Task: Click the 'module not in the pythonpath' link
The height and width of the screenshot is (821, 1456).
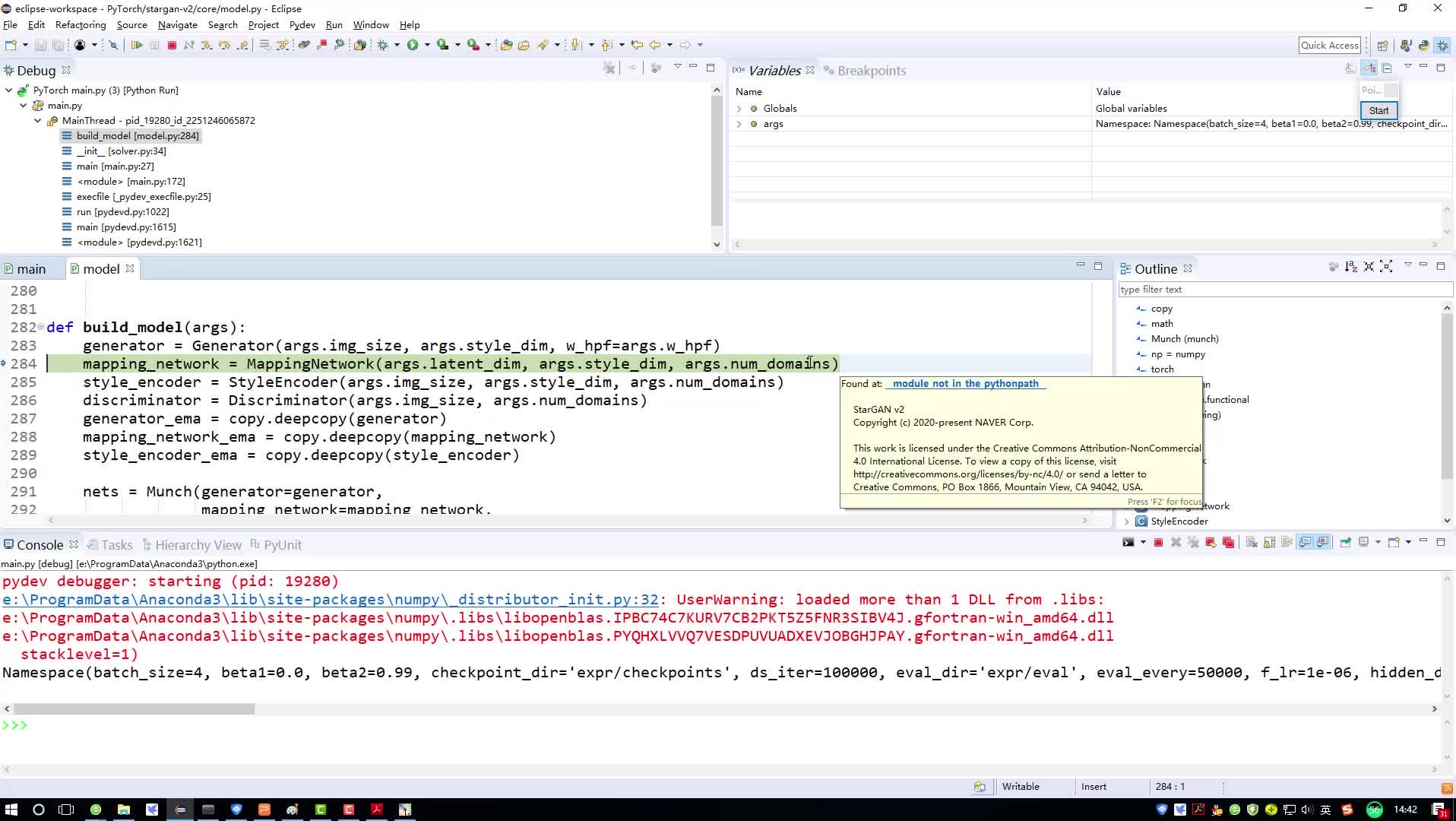Action: pyautogui.click(x=966, y=384)
